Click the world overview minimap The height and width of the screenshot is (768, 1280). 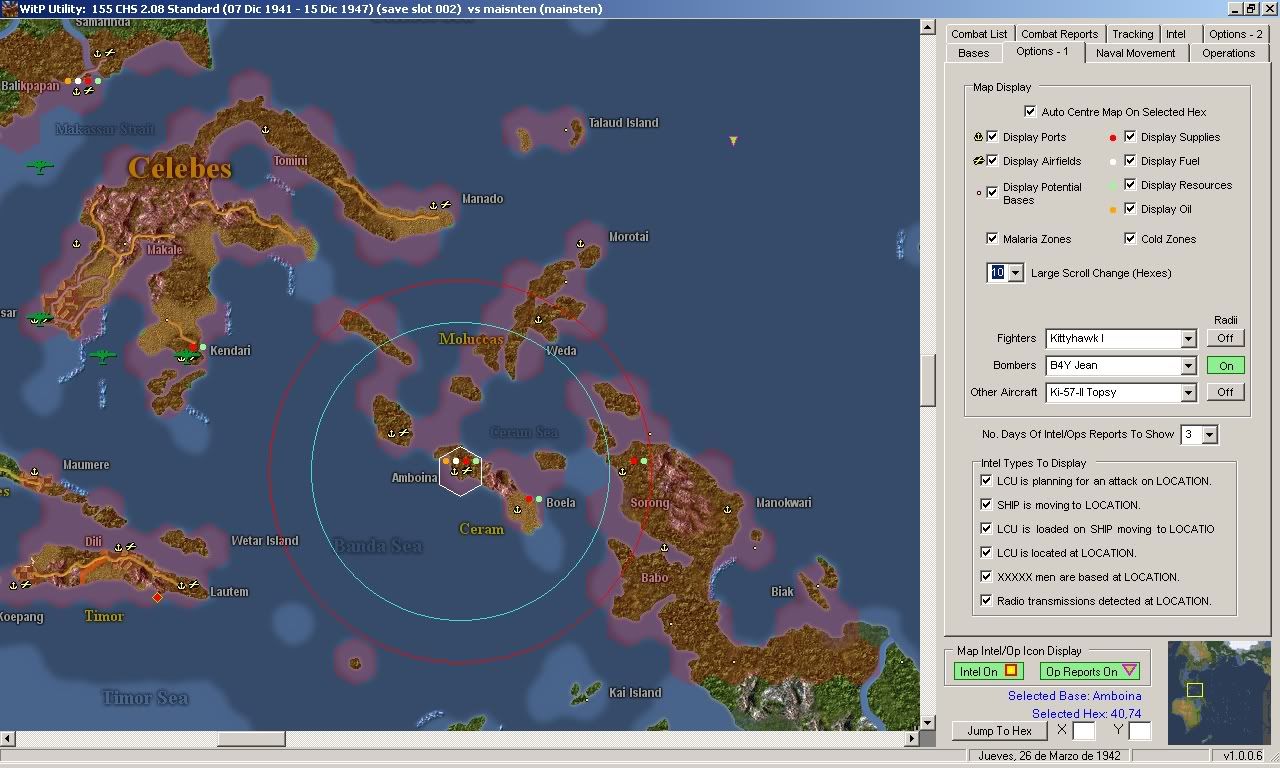(x=1219, y=693)
